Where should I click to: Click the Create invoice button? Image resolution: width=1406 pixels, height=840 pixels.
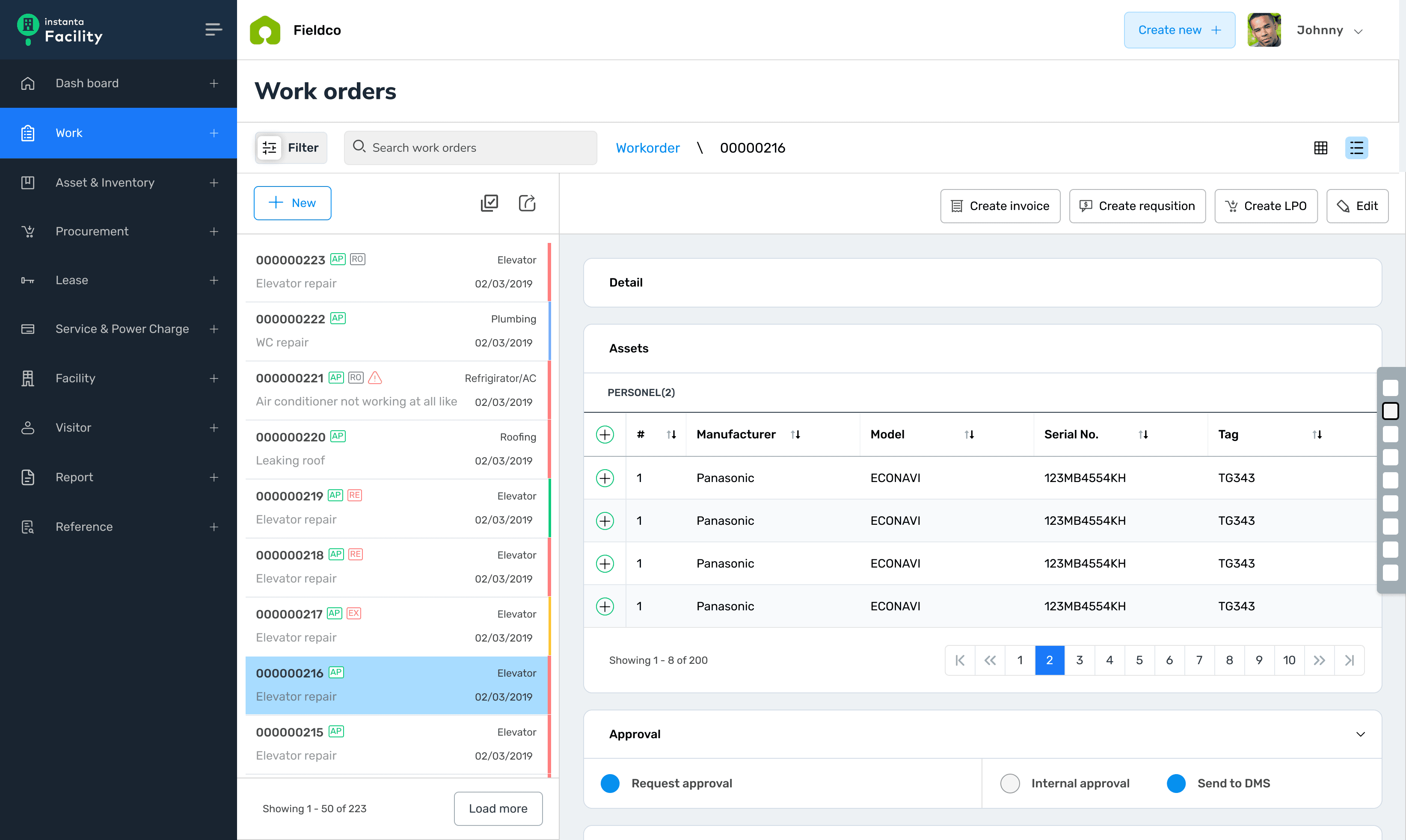coord(1000,206)
